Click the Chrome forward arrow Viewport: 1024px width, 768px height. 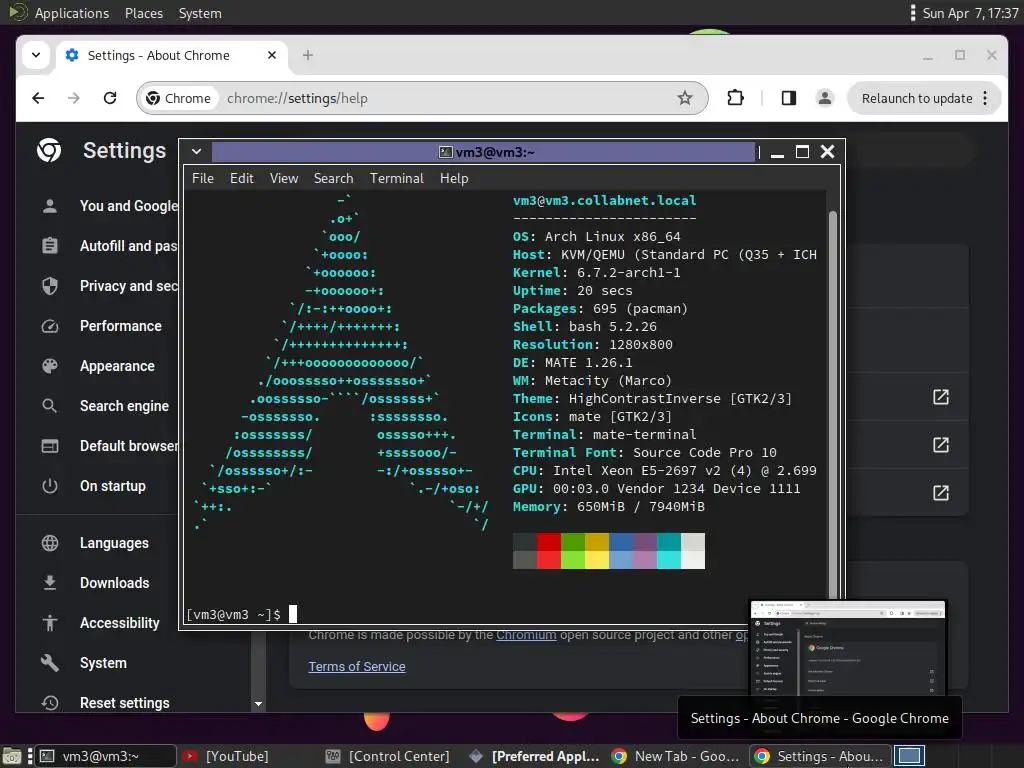point(74,98)
